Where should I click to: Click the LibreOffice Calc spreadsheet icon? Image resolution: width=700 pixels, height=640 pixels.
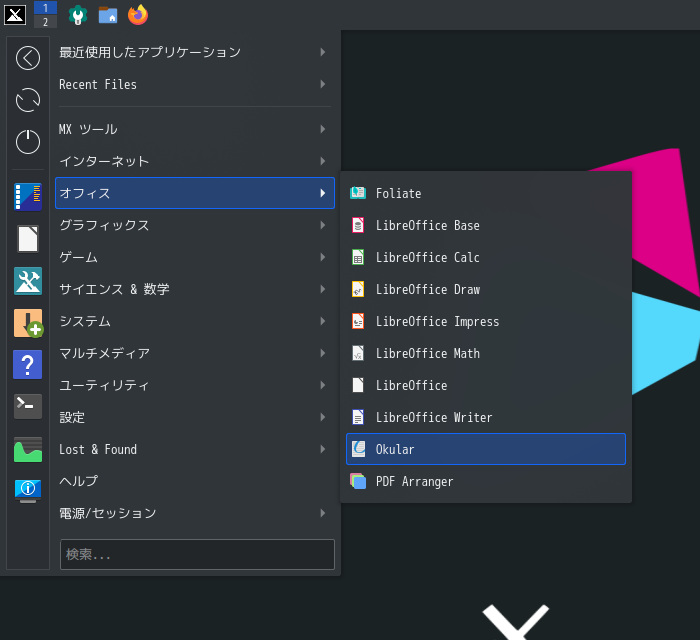pos(358,257)
